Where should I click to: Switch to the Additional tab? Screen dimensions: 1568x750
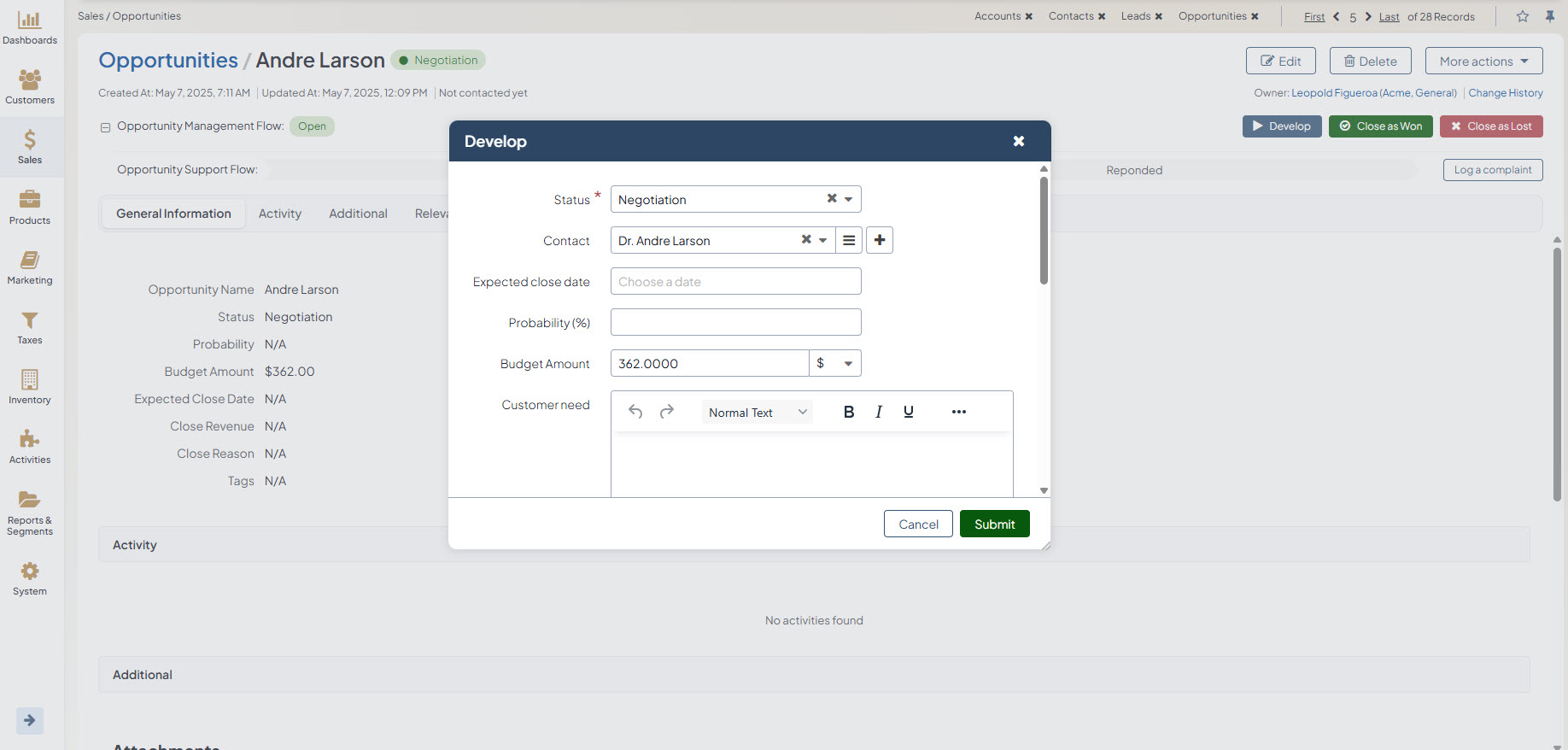[x=358, y=214]
